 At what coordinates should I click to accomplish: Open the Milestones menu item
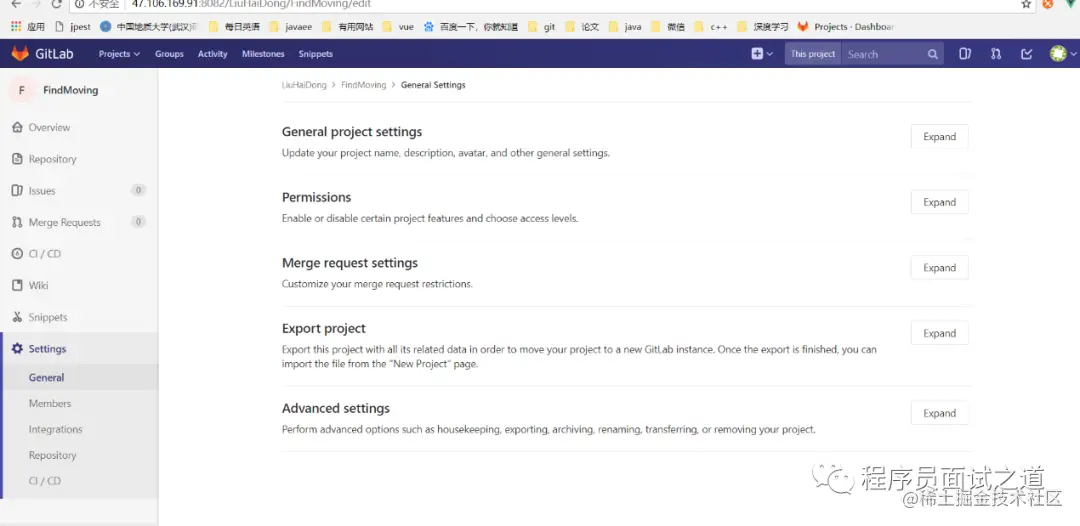(x=263, y=54)
